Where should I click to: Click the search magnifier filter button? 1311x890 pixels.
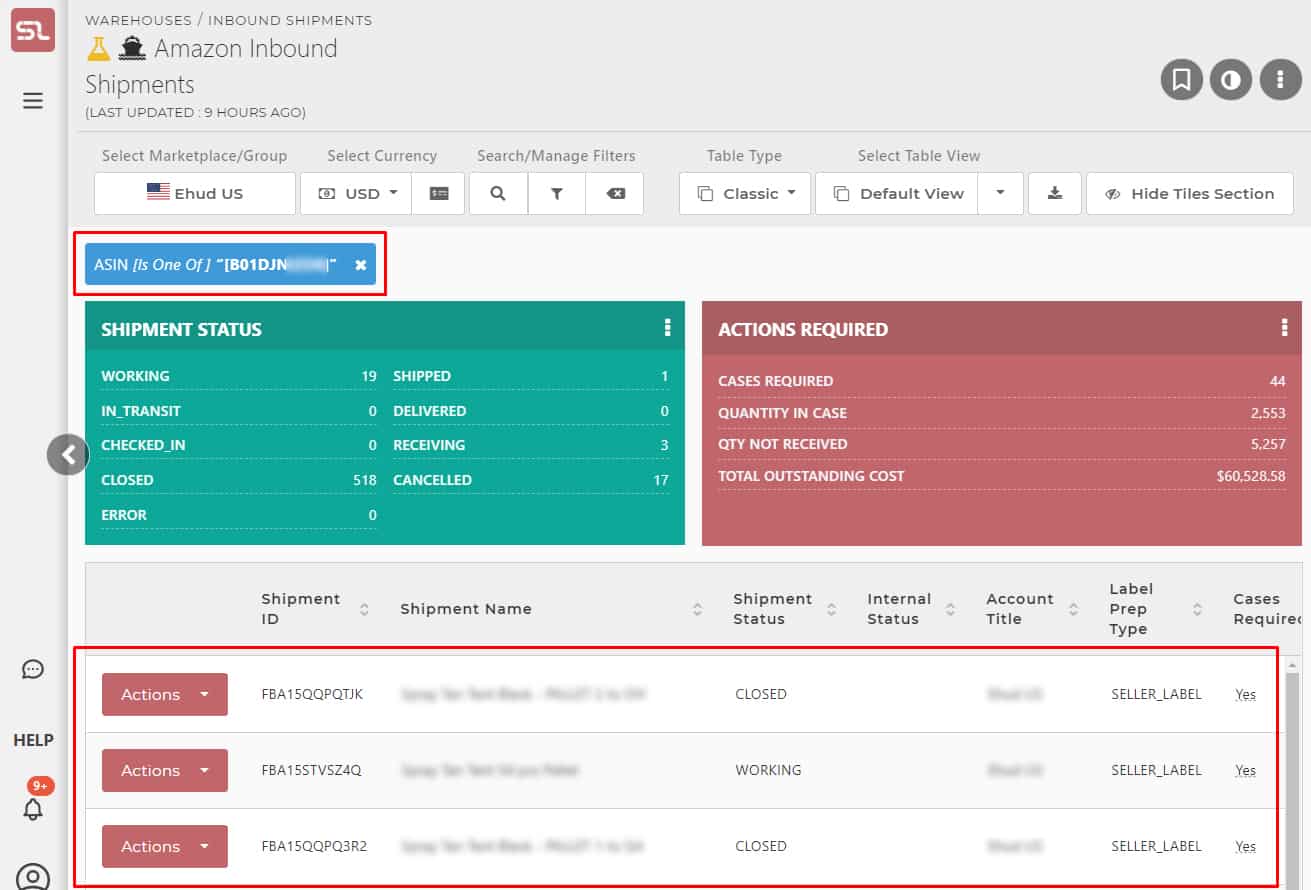click(x=498, y=194)
